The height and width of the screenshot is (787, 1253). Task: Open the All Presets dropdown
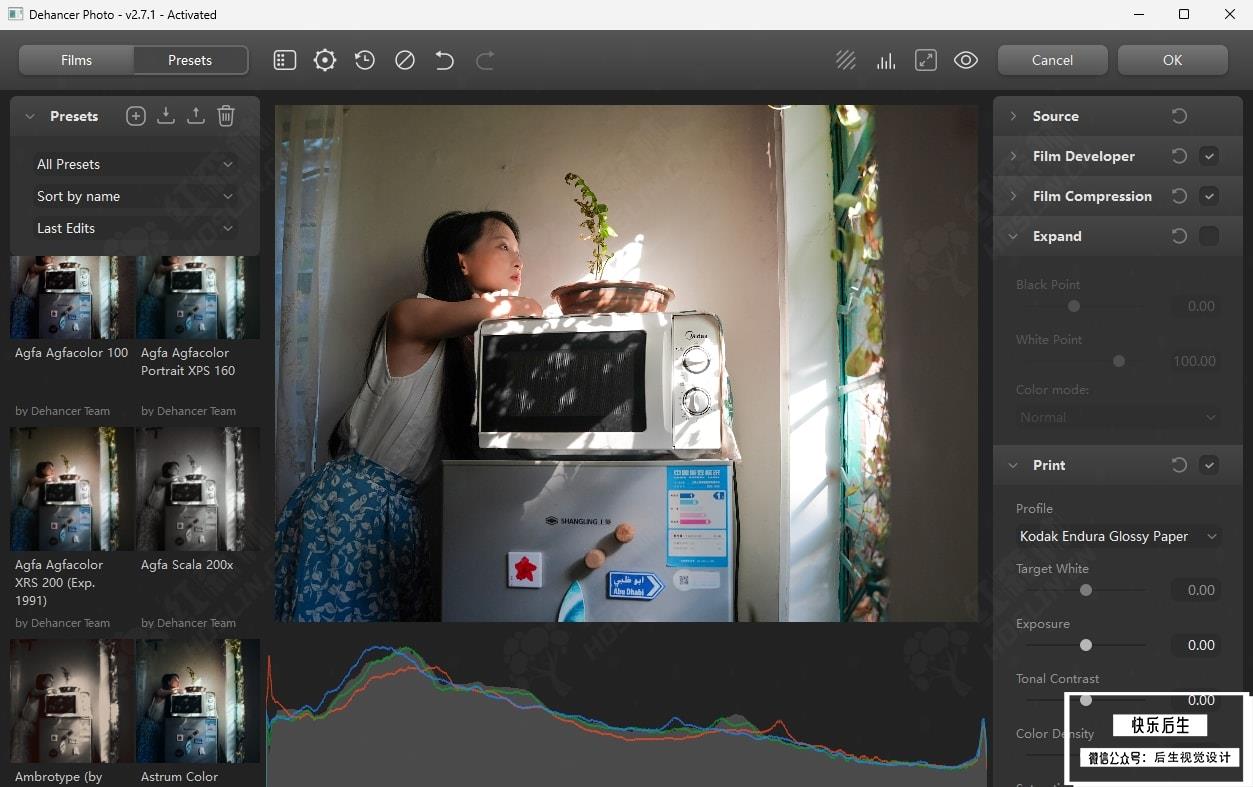[x=135, y=164]
